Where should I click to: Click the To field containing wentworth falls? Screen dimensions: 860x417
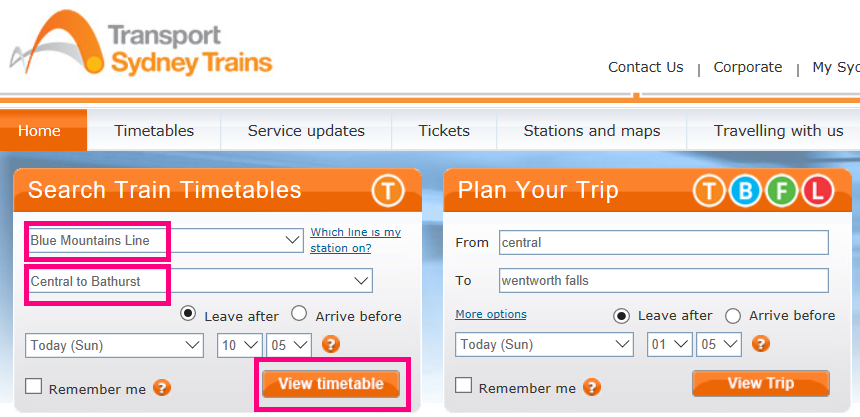point(664,281)
